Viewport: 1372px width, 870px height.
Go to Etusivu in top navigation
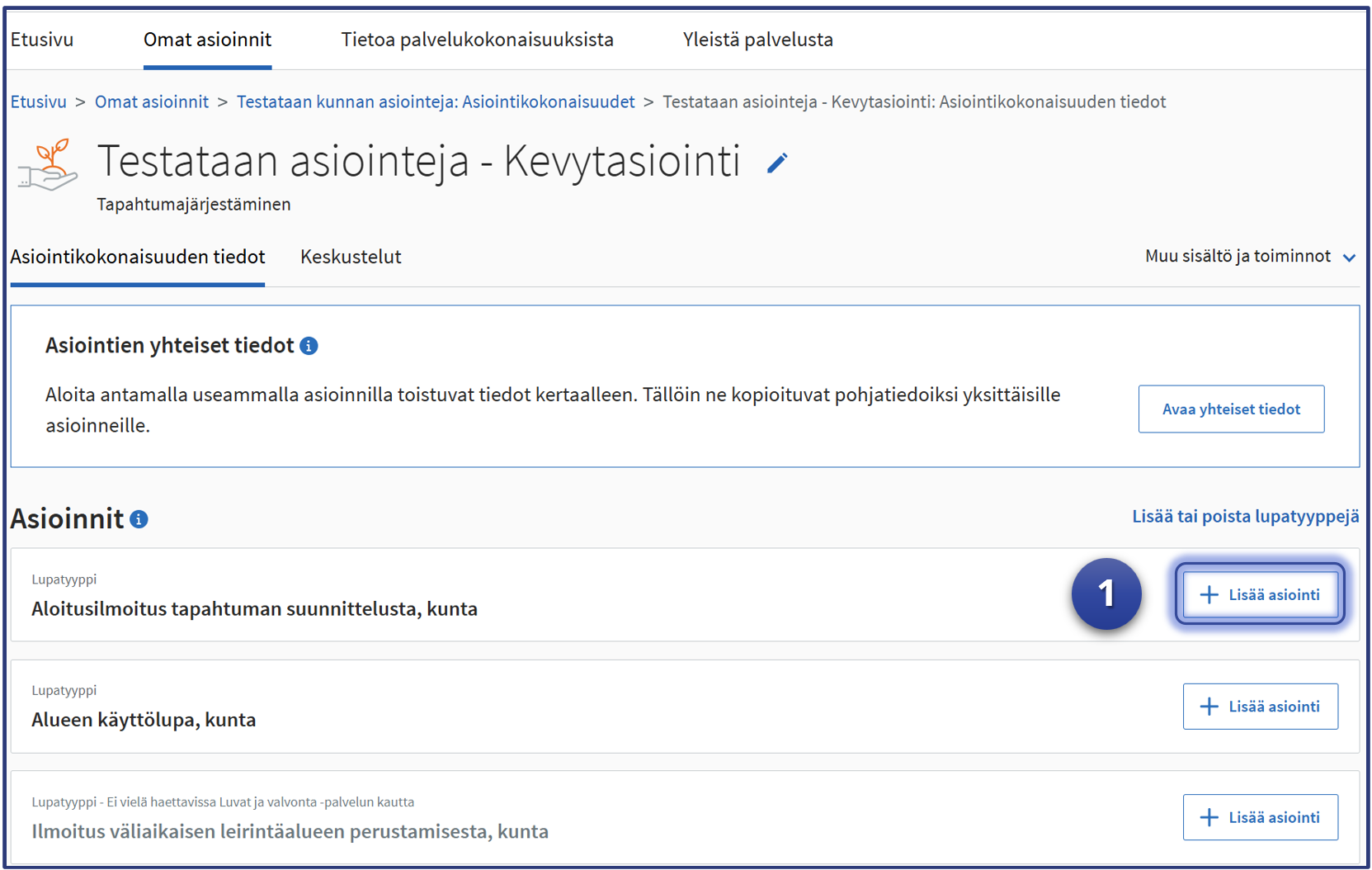(x=42, y=40)
